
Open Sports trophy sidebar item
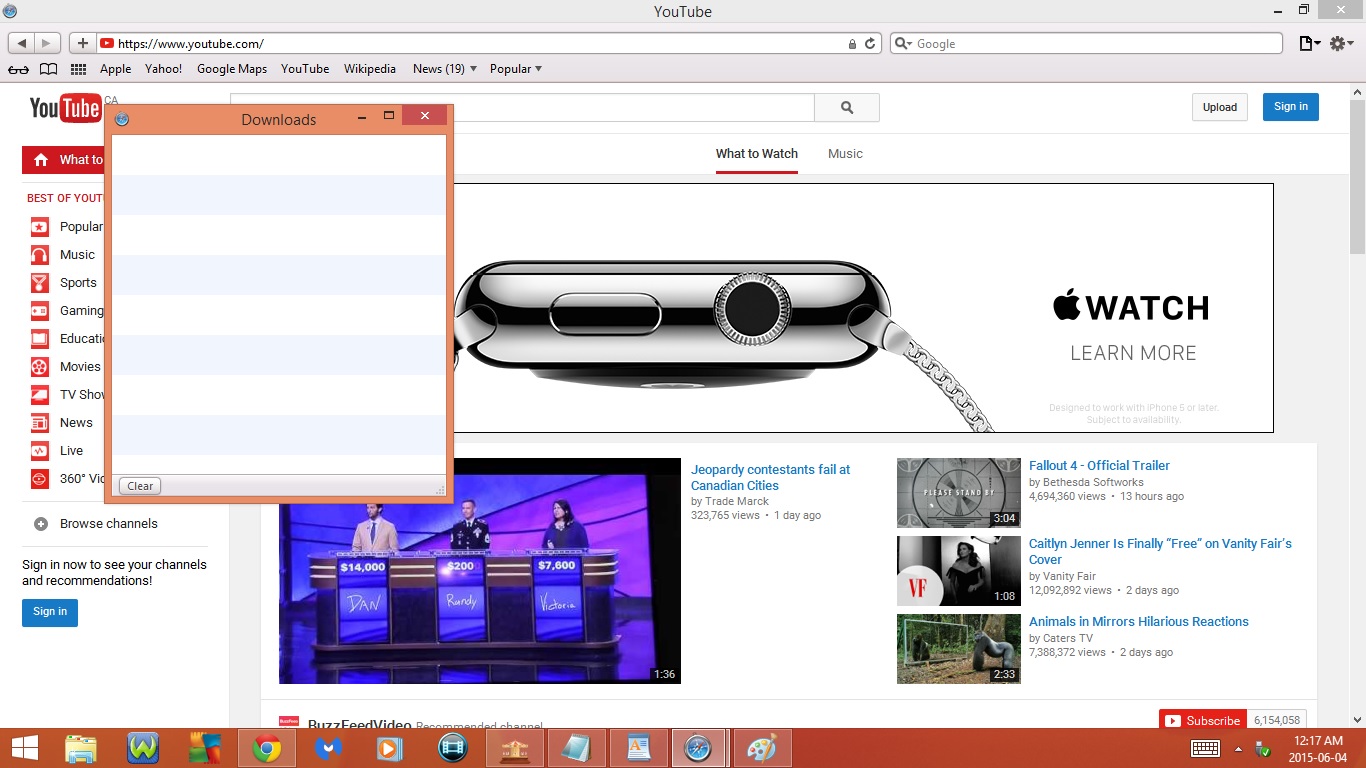pos(64,283)
